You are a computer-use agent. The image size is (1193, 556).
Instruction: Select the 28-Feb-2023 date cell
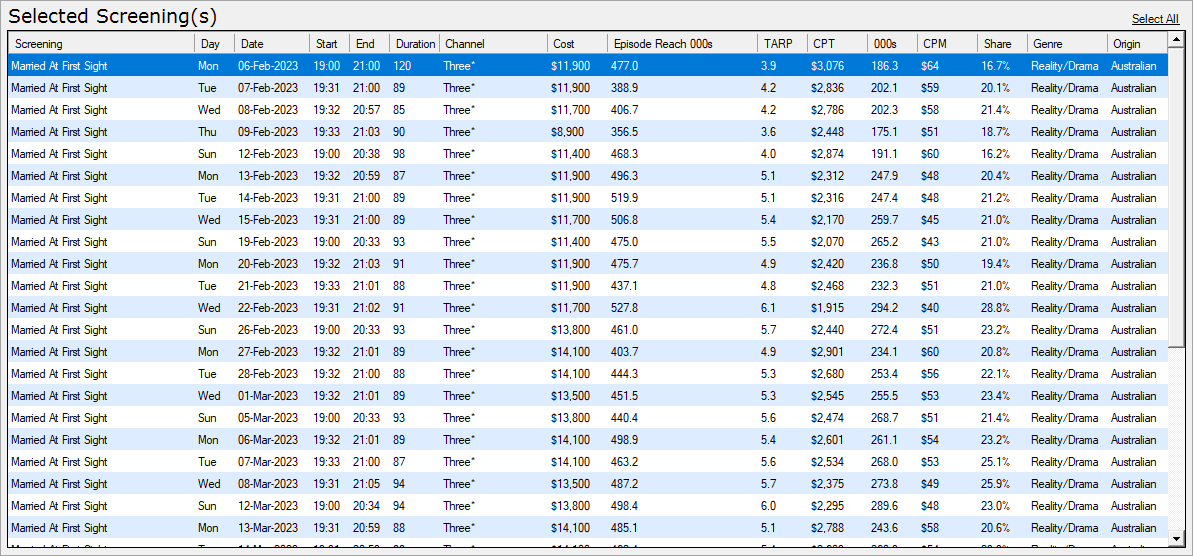pyautogui.click(x=269, y=374)
